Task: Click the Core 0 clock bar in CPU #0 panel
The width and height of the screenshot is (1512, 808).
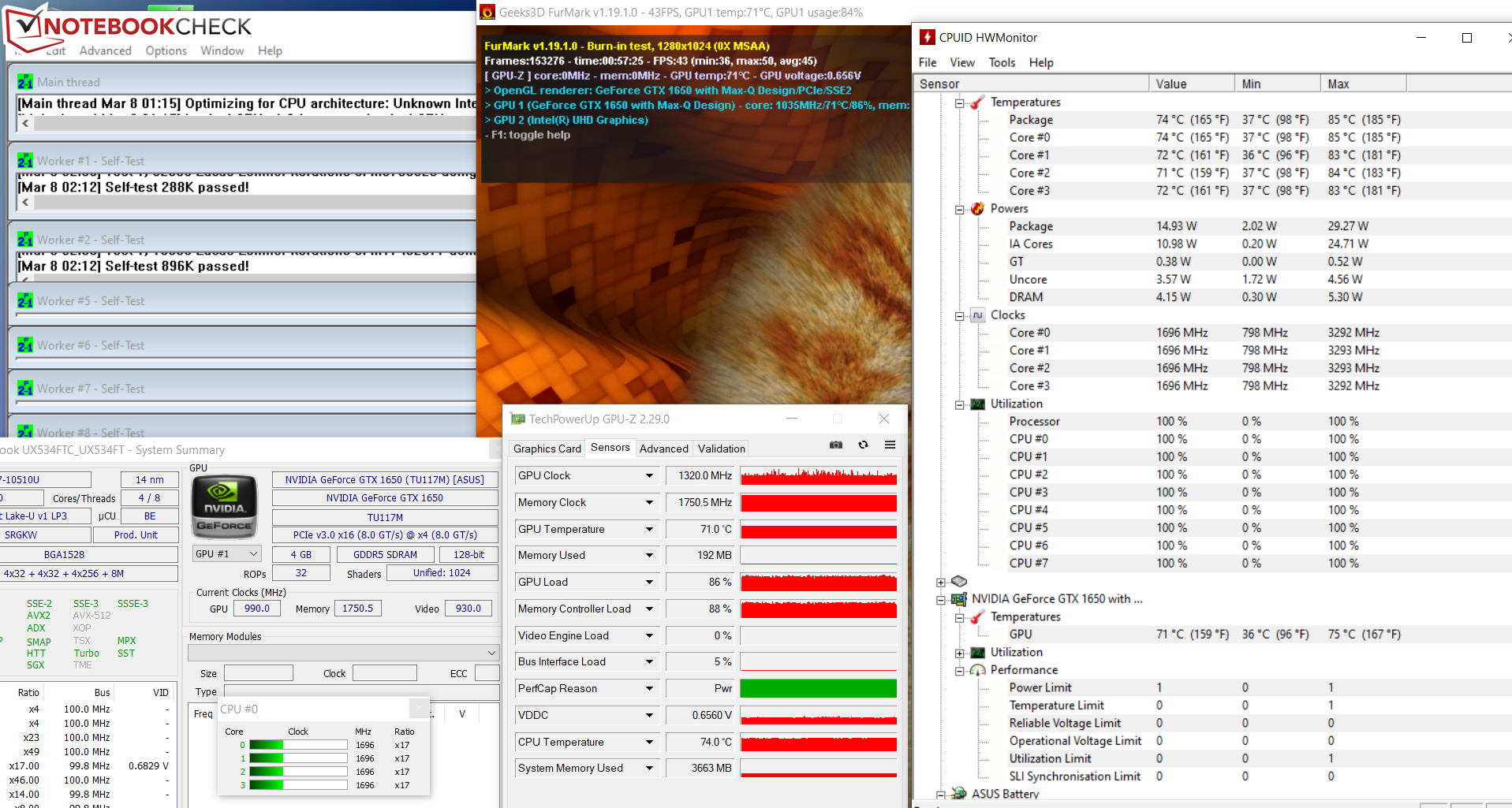Action: point(298,745)
